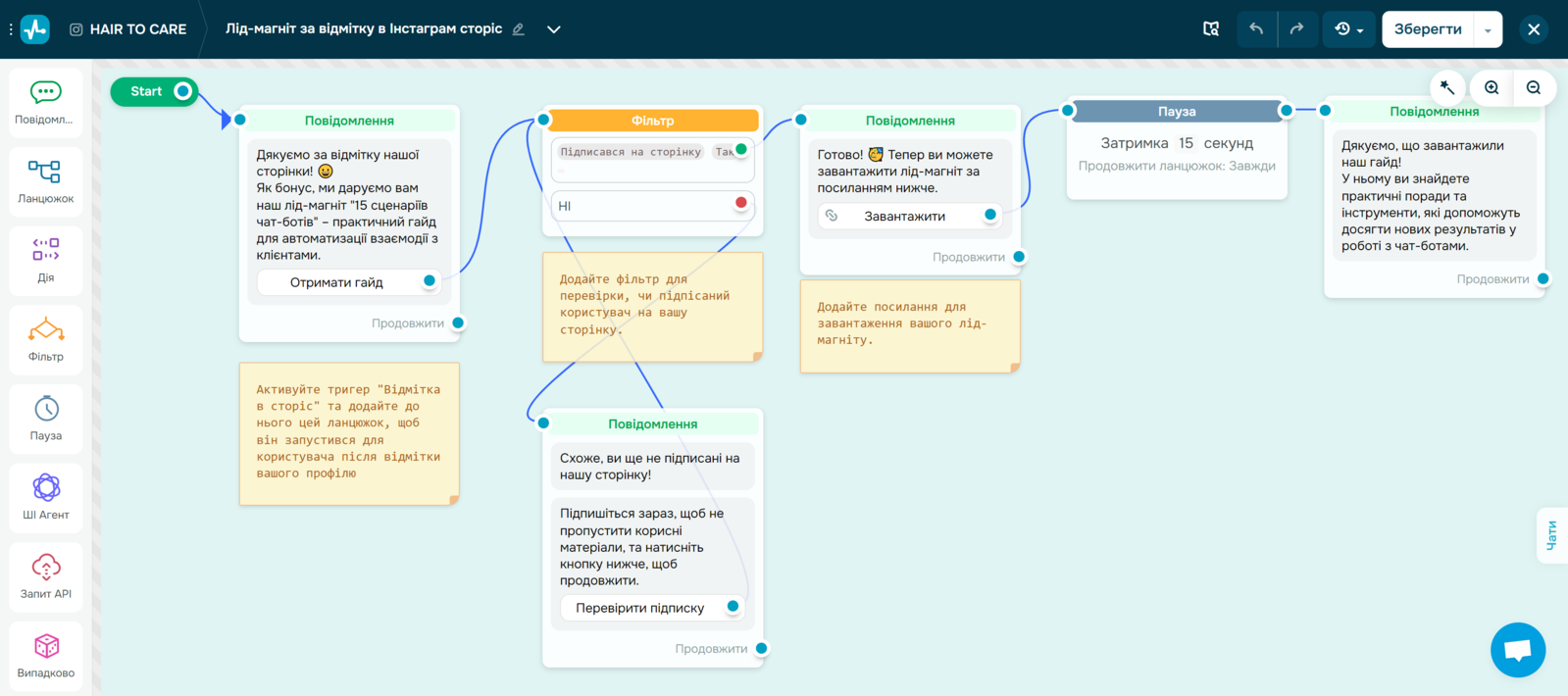The width and height of the screenshot is (1568, 696).
Task: Pick the Фільтр block in sidebar
Action: point(45,339)
